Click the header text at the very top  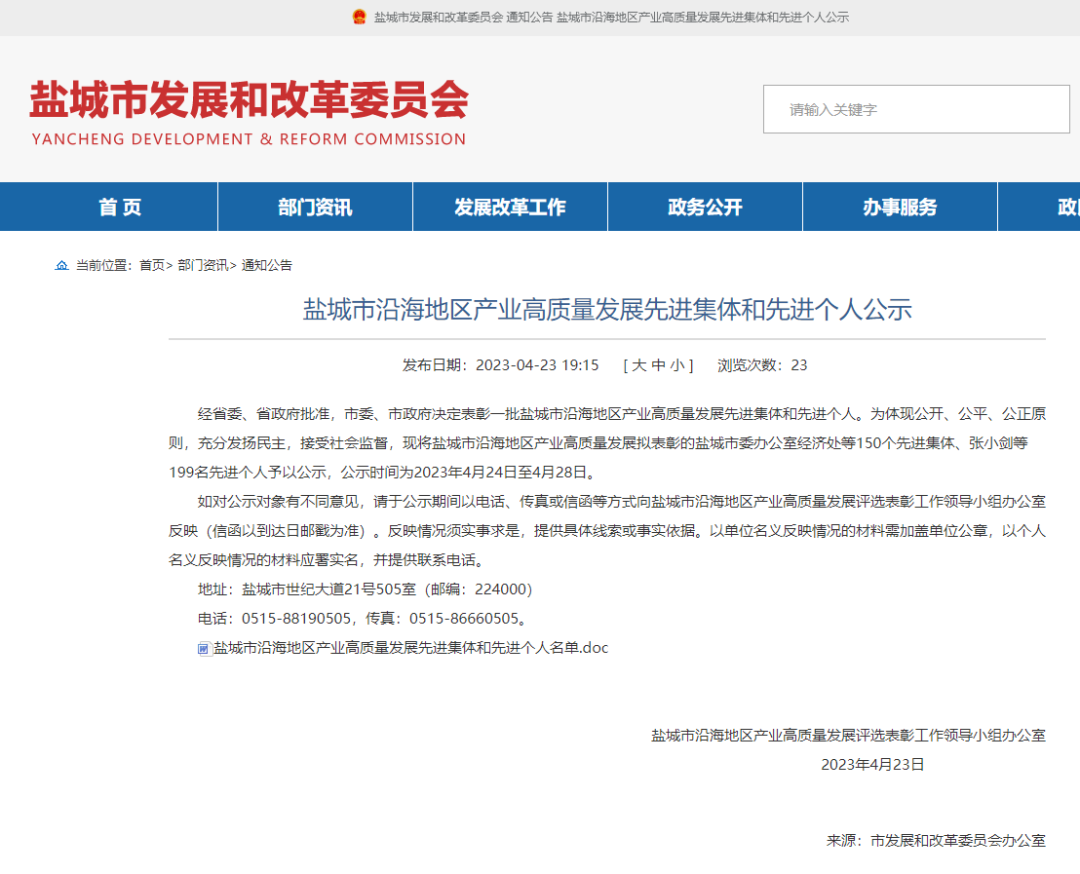[x=611, y=17]
